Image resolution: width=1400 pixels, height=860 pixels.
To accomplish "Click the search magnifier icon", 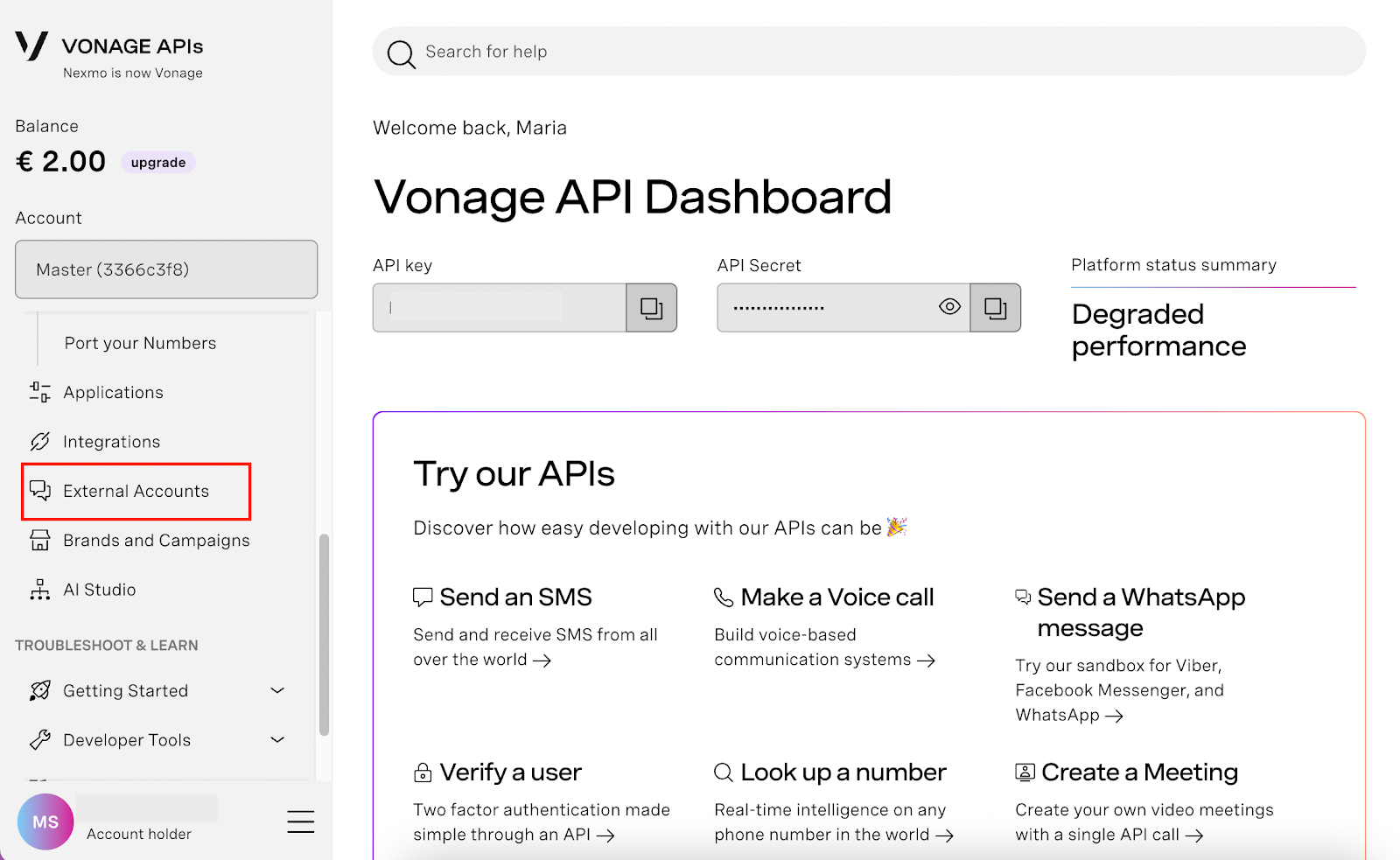I will [x=401, y=53].
